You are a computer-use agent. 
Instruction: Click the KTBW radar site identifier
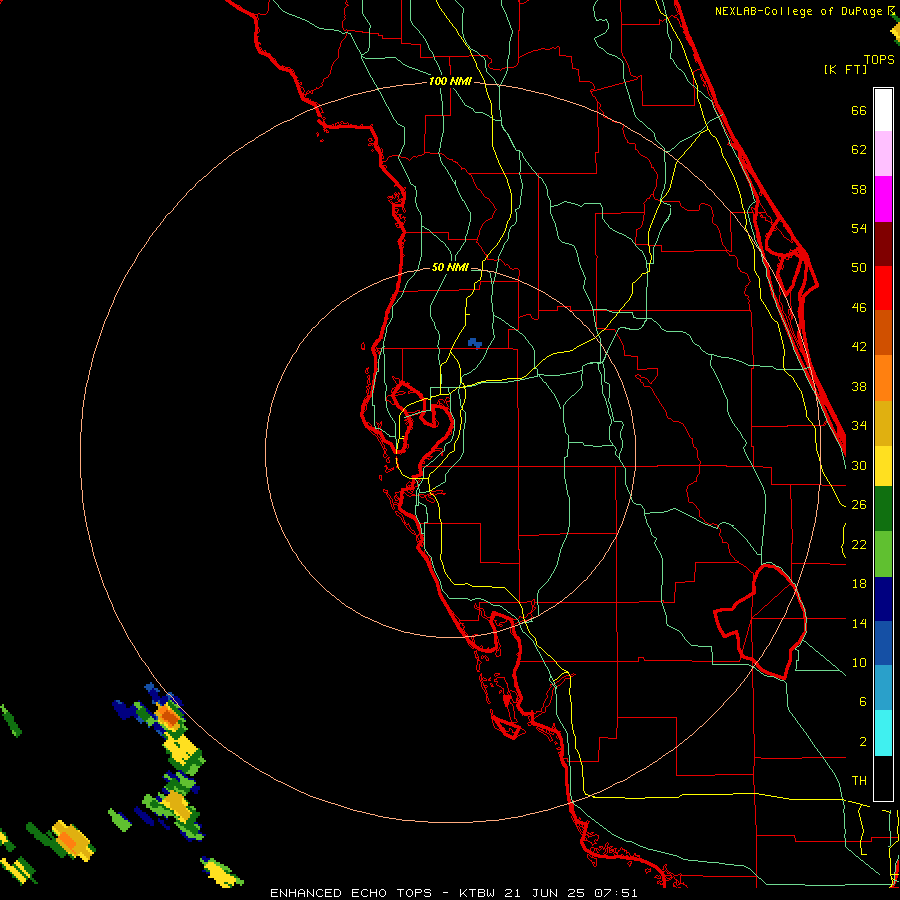tap(478, 893)
